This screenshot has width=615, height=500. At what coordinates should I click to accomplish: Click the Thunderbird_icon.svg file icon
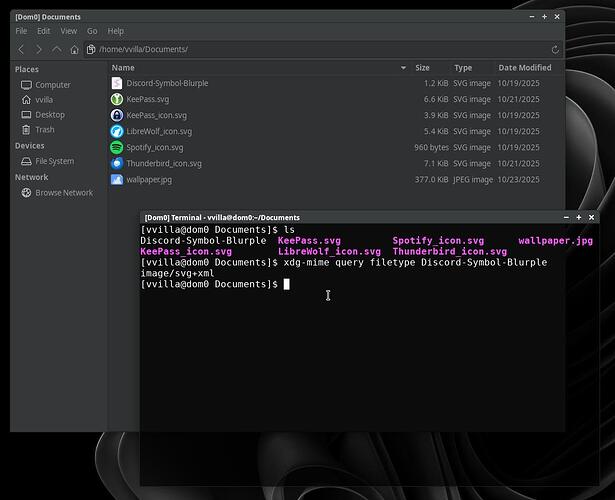click(x=116, y=164)
